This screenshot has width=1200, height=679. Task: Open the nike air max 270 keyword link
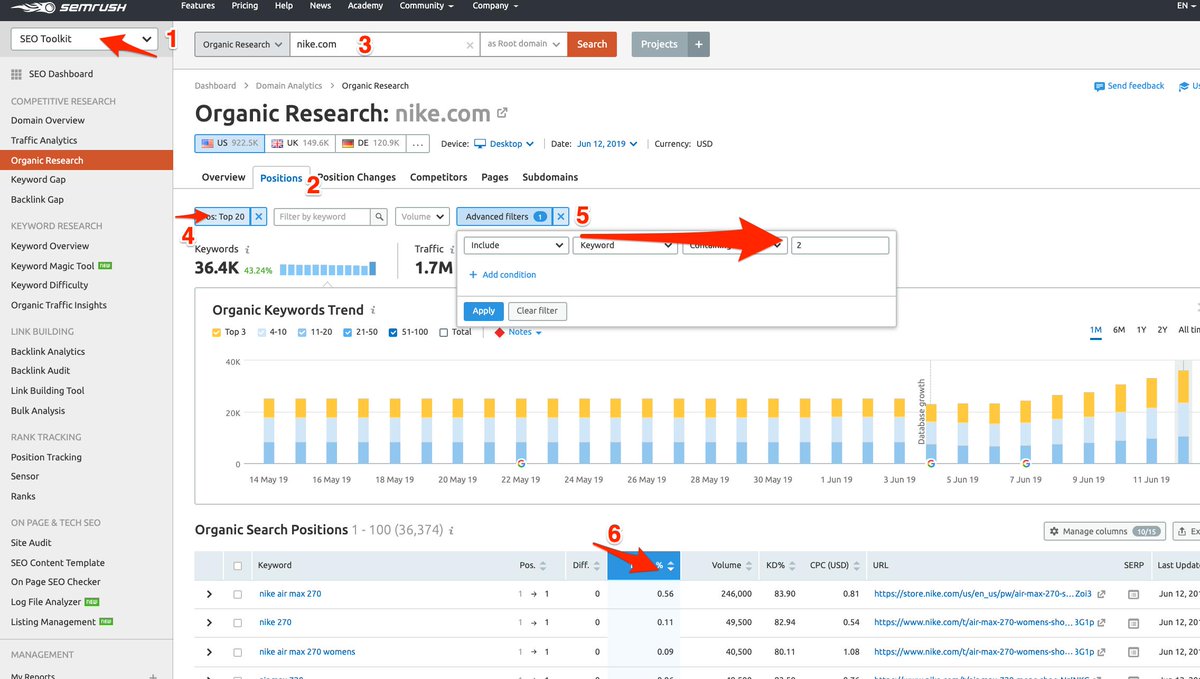click(290, 594)
